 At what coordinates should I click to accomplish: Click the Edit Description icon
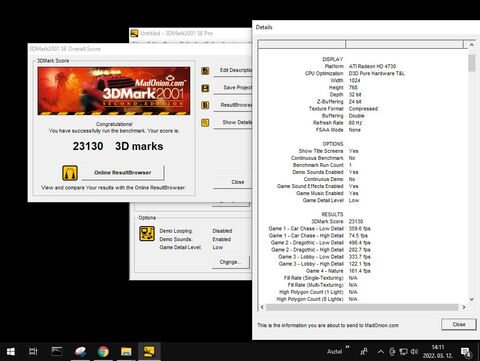coord(205,71)
